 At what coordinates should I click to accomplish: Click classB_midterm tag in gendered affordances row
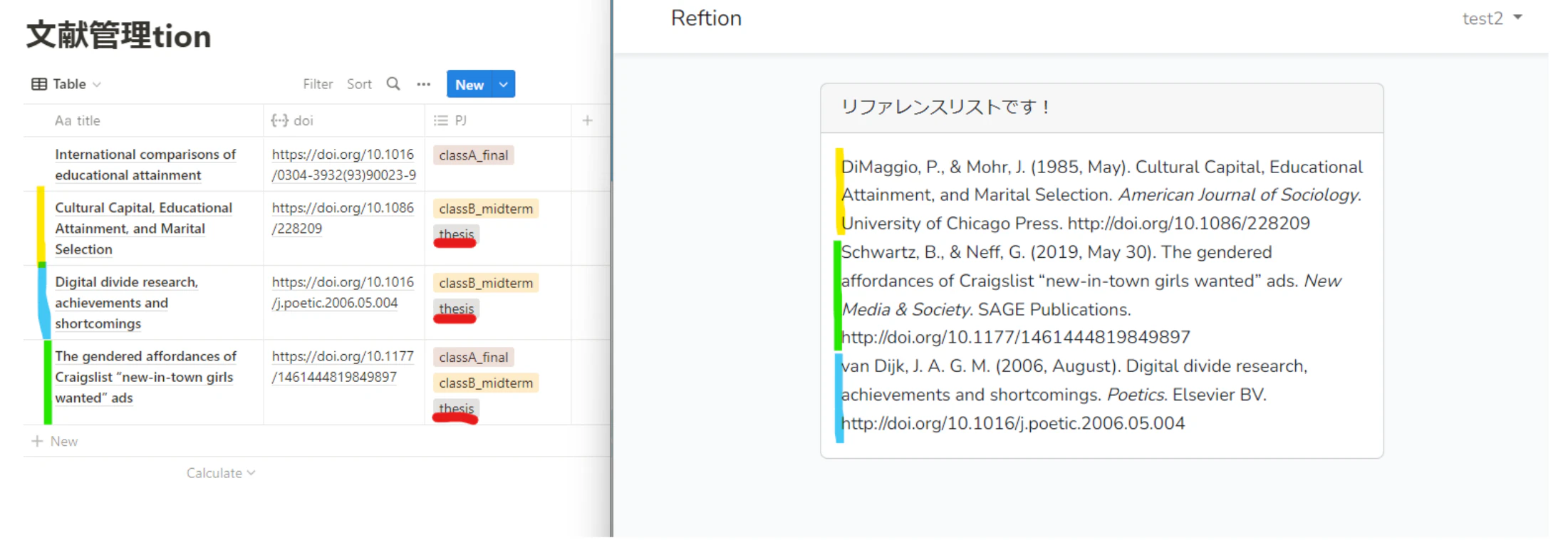(486, 383)
